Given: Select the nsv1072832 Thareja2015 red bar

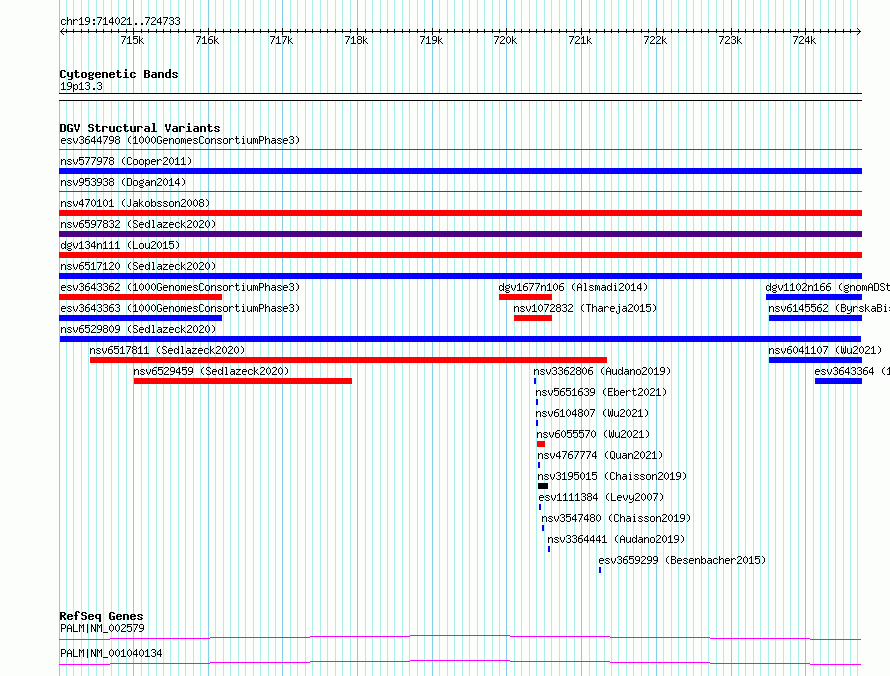Looking at the screenshot, I should tap(532, 318).
